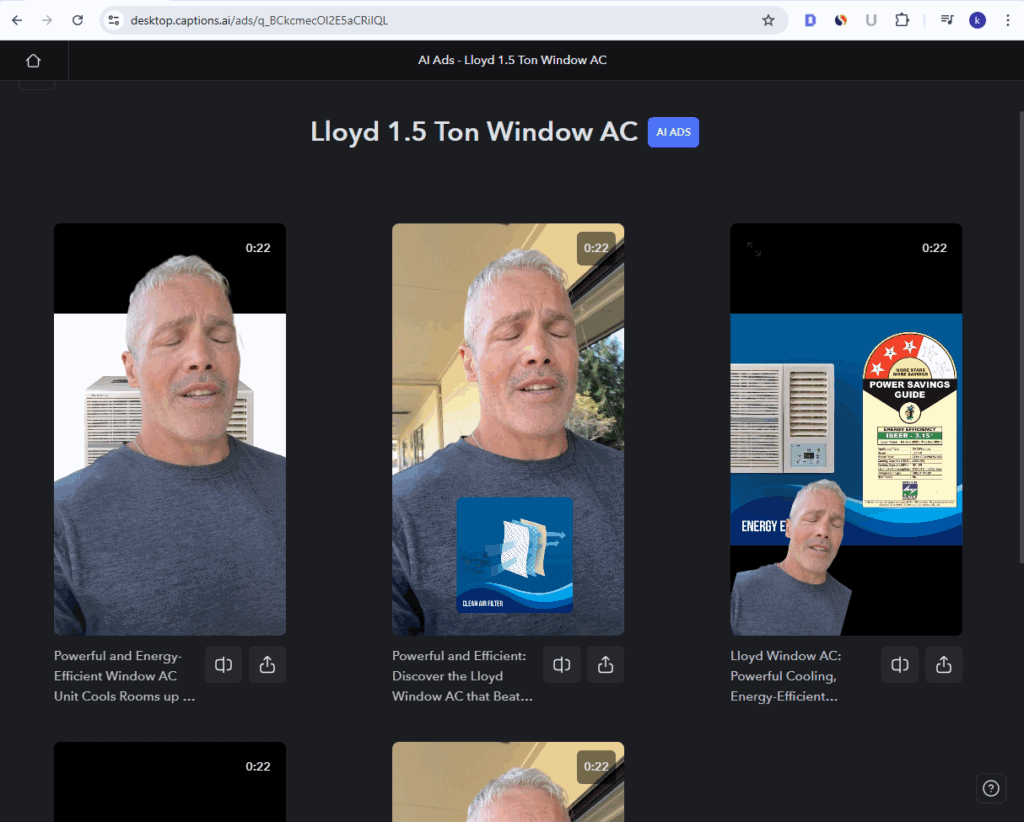Click the Lloyd 1.5 Ton Window AC heading
1024x822 pixels.
coord(474,132)
